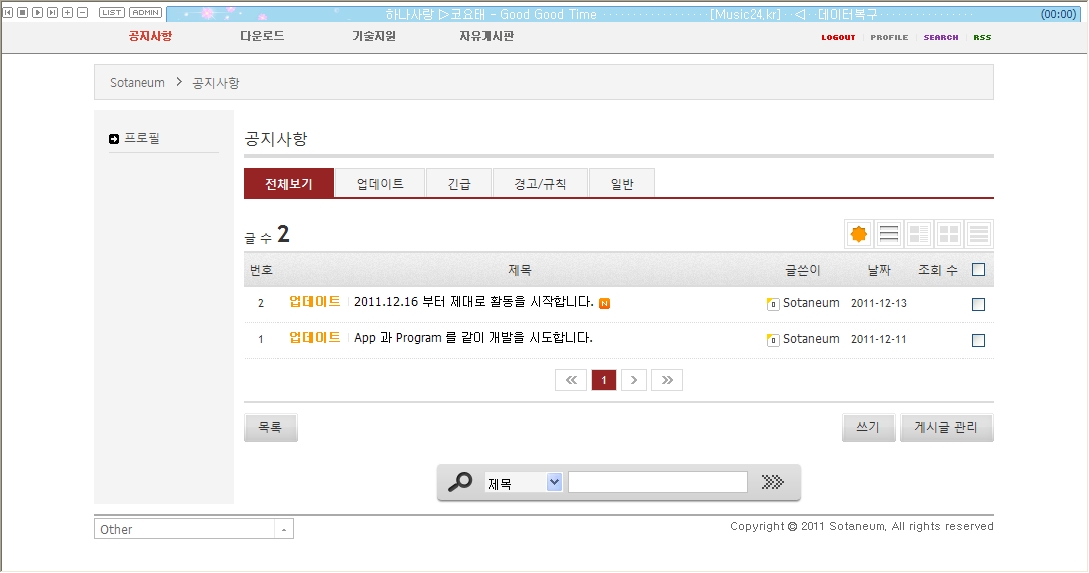Switch to the 경고/규칙 tab

[x=540, y=184]
